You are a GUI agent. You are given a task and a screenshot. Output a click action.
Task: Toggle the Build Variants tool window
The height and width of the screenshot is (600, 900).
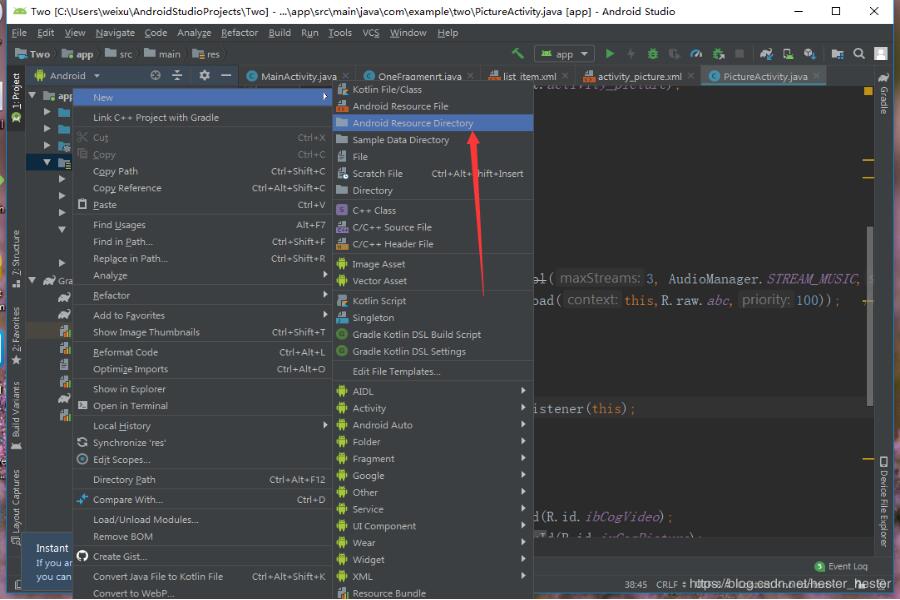[16, 415]
